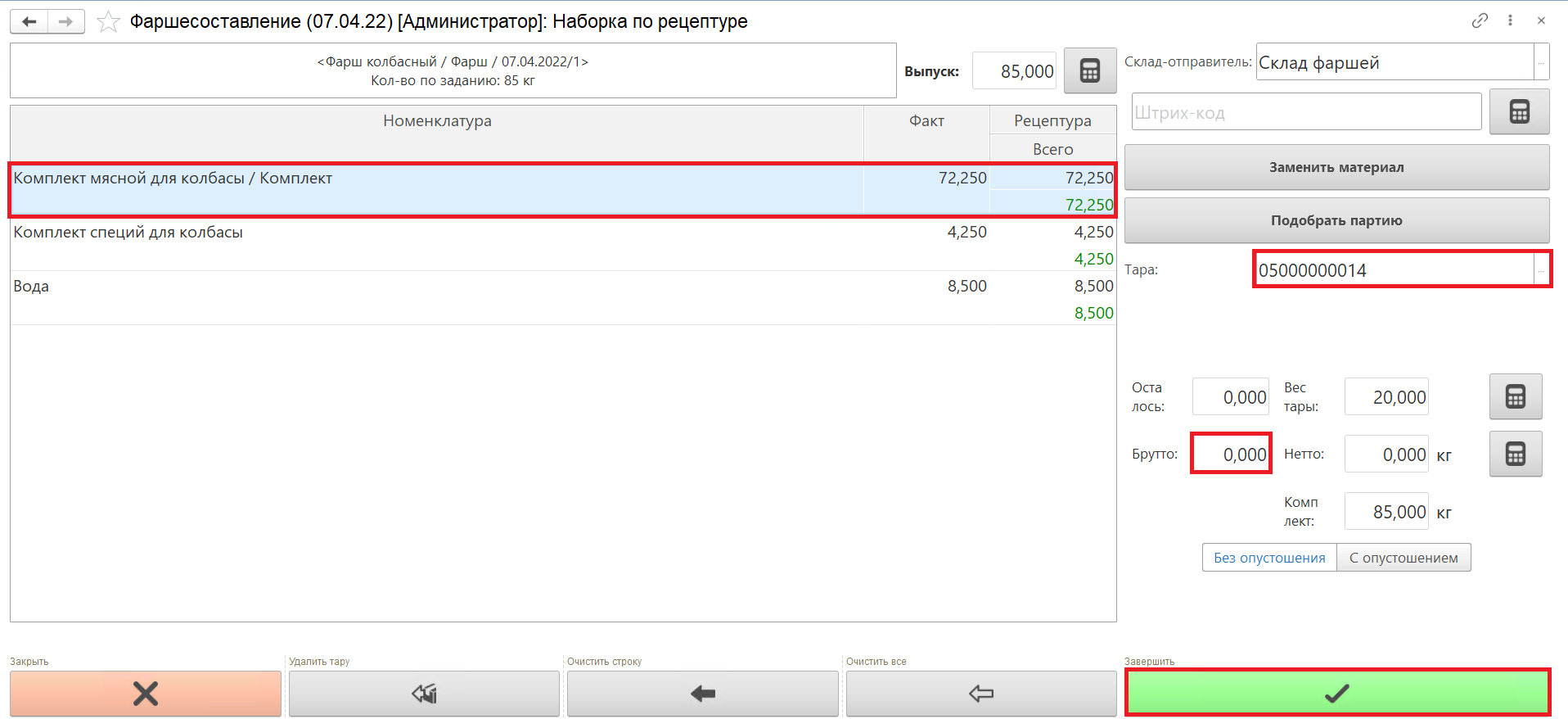The width and height of the screenshot is (1568, 719).
Task: Open the three-dot more menu
Action: point(1510,20)
